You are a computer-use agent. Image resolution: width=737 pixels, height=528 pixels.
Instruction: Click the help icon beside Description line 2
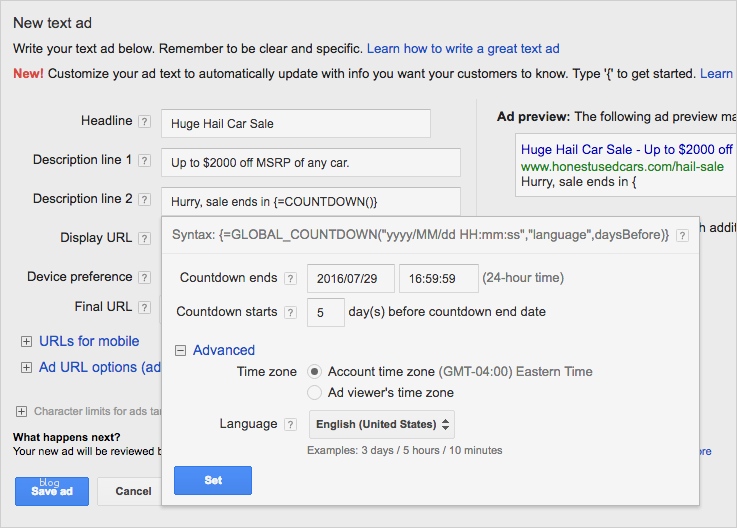(x=144, y=200)
